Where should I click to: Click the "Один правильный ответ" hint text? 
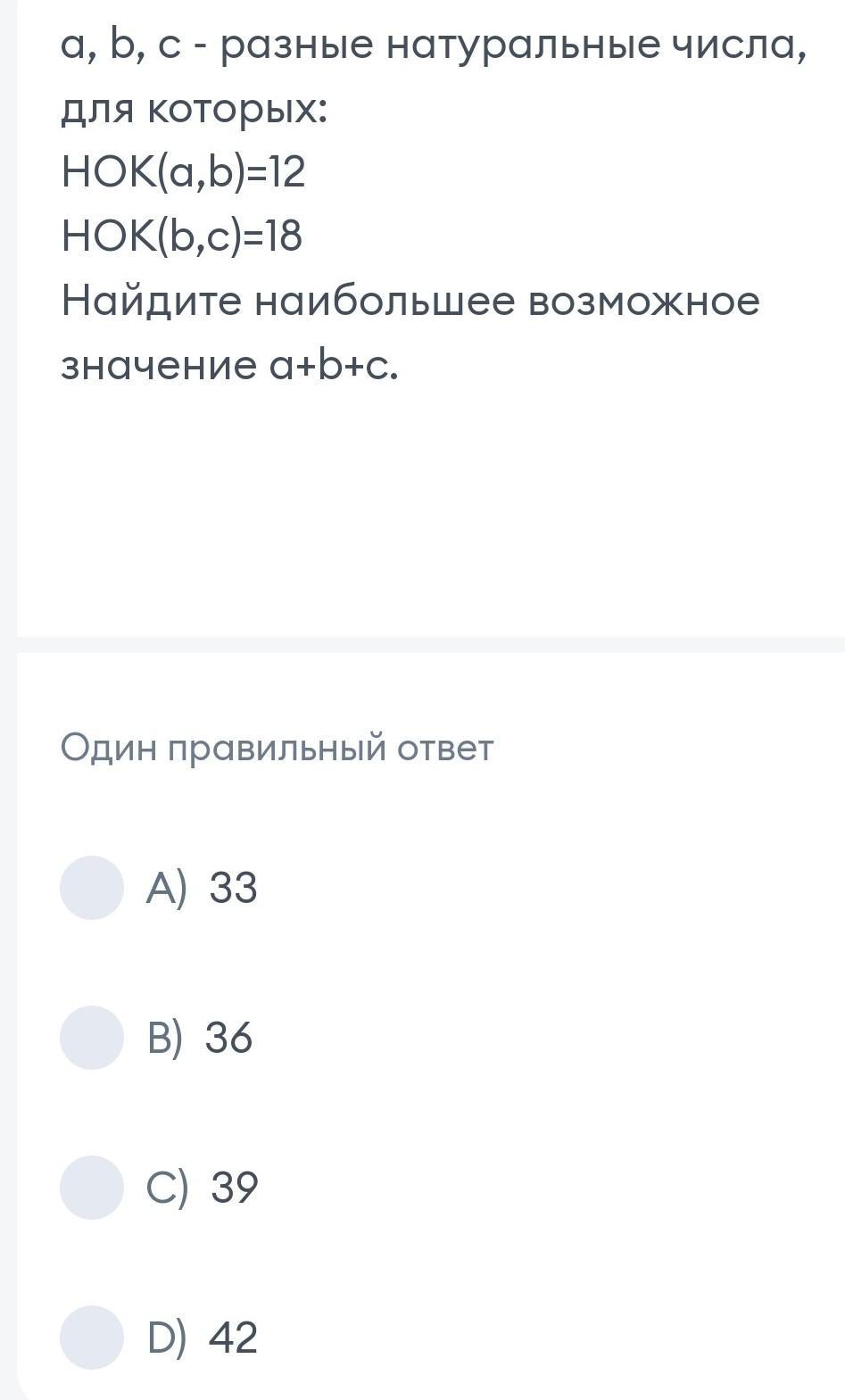(277, 748)
